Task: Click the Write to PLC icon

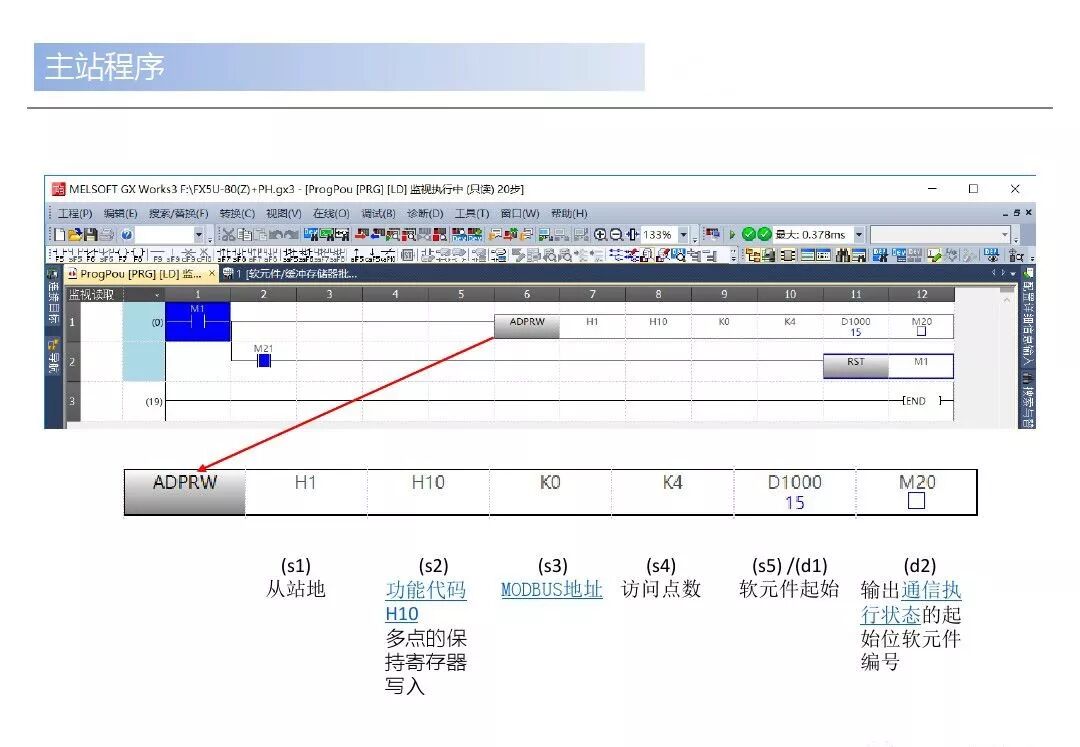Action: 361,235
